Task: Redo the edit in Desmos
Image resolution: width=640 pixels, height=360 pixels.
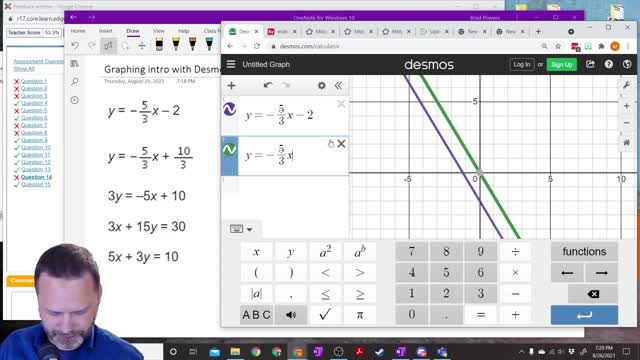Action: (x=286, y=85)
